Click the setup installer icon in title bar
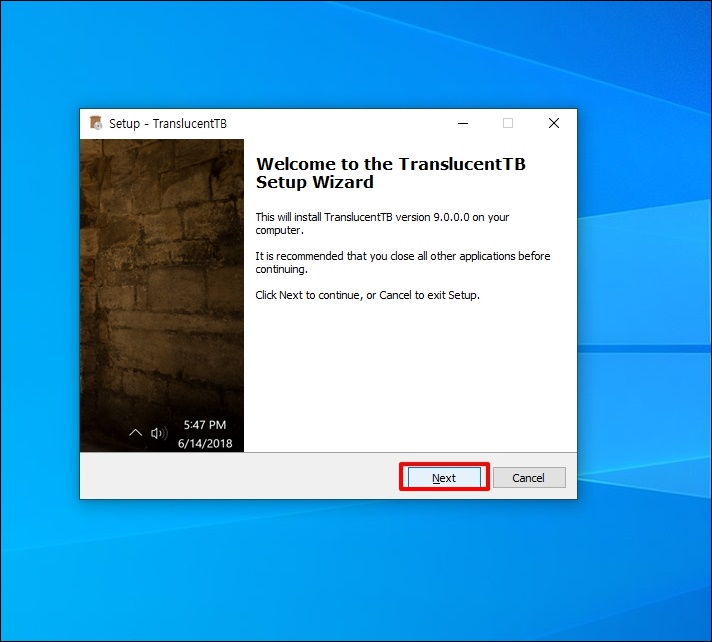The image size is (712, 642). click(x=96, y=123)
